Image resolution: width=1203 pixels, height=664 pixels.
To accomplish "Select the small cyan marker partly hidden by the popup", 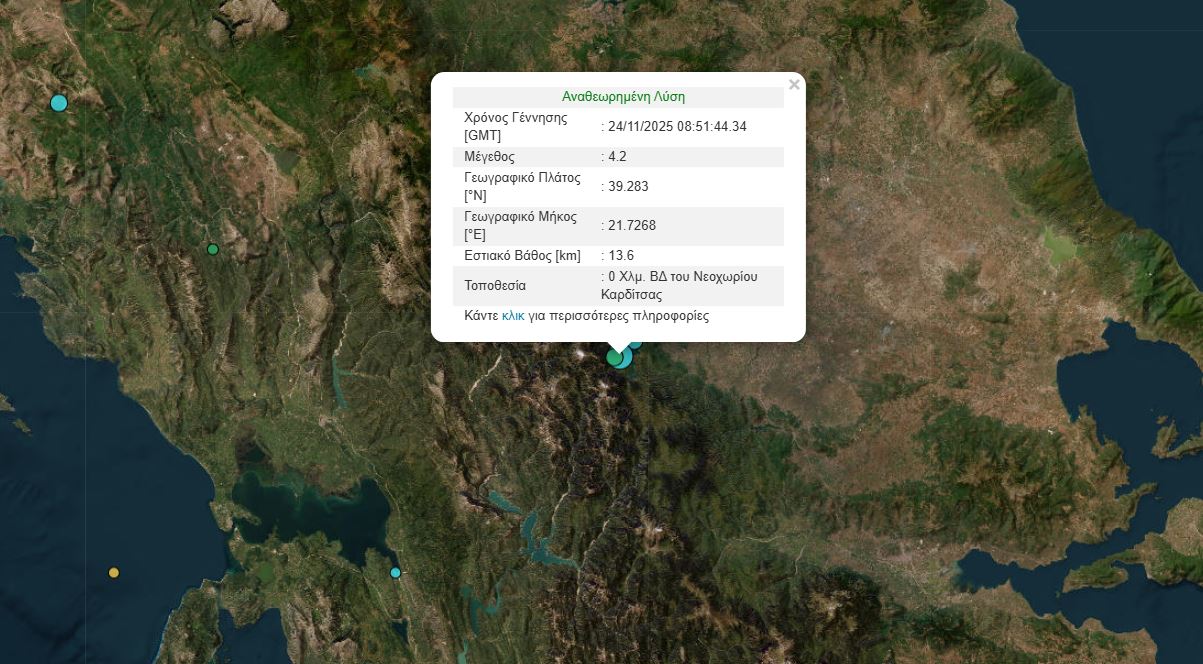I will 635,344.
